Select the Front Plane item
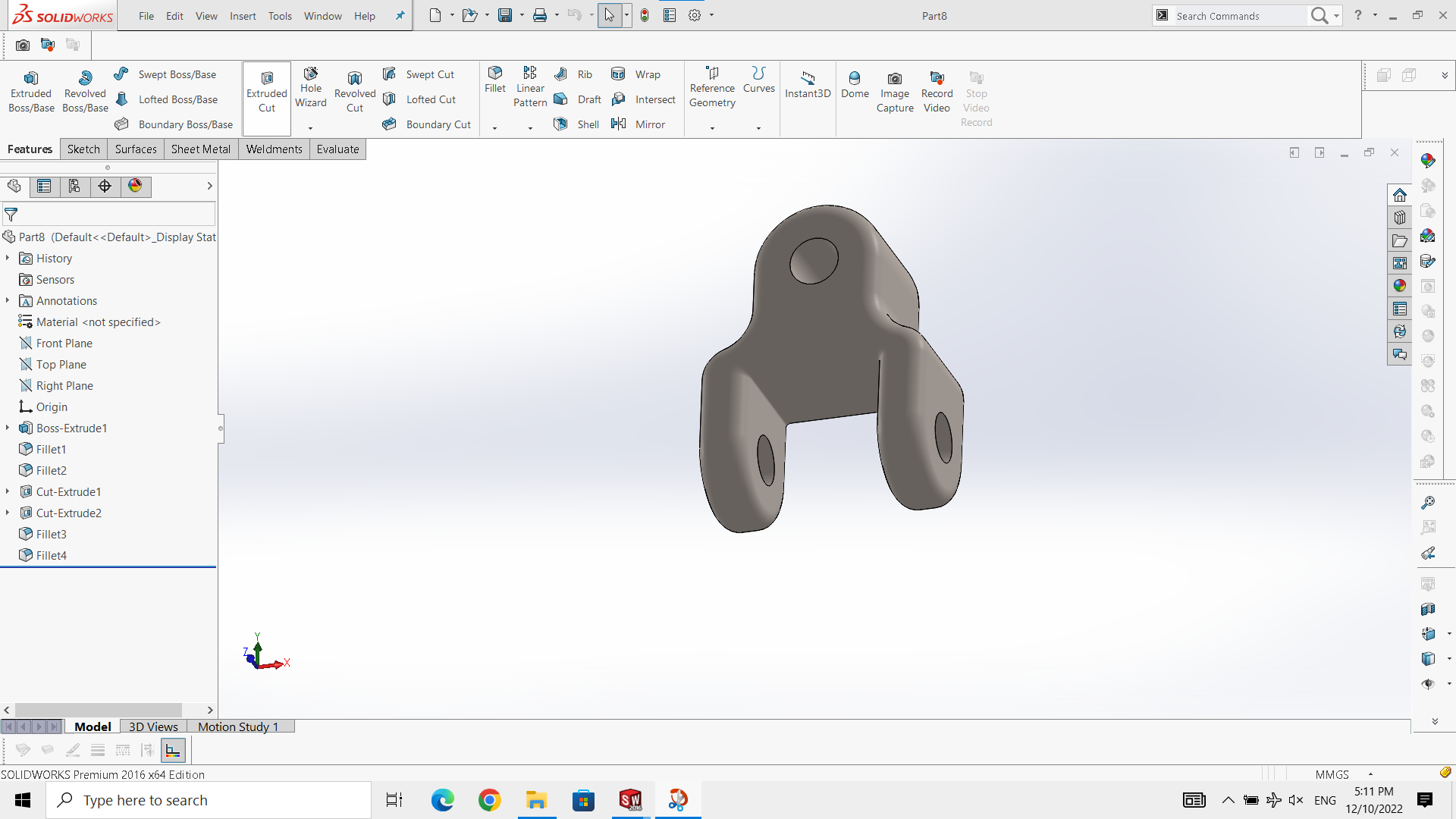The height and width of the screenshot is (819, 1456). click(55, 344)
